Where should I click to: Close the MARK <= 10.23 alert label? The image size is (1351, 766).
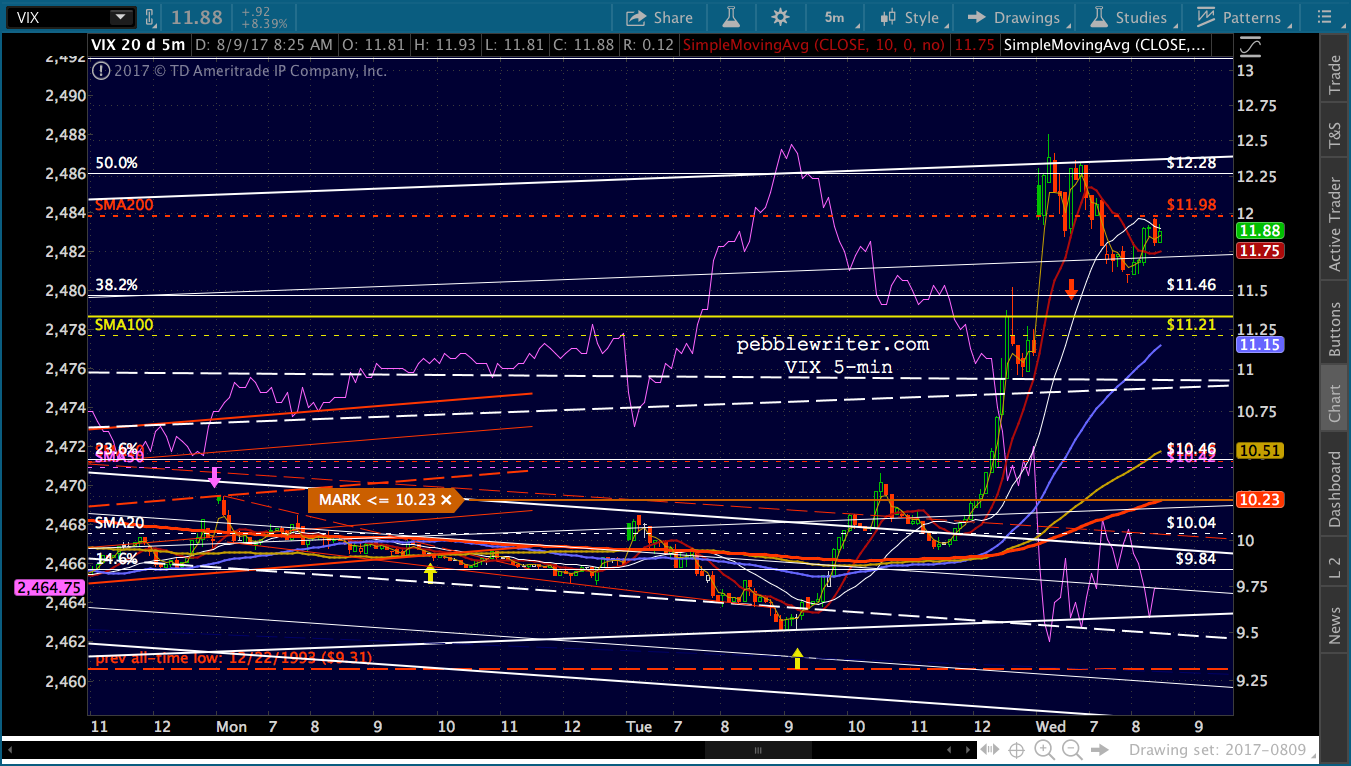(x=446, y=500)
